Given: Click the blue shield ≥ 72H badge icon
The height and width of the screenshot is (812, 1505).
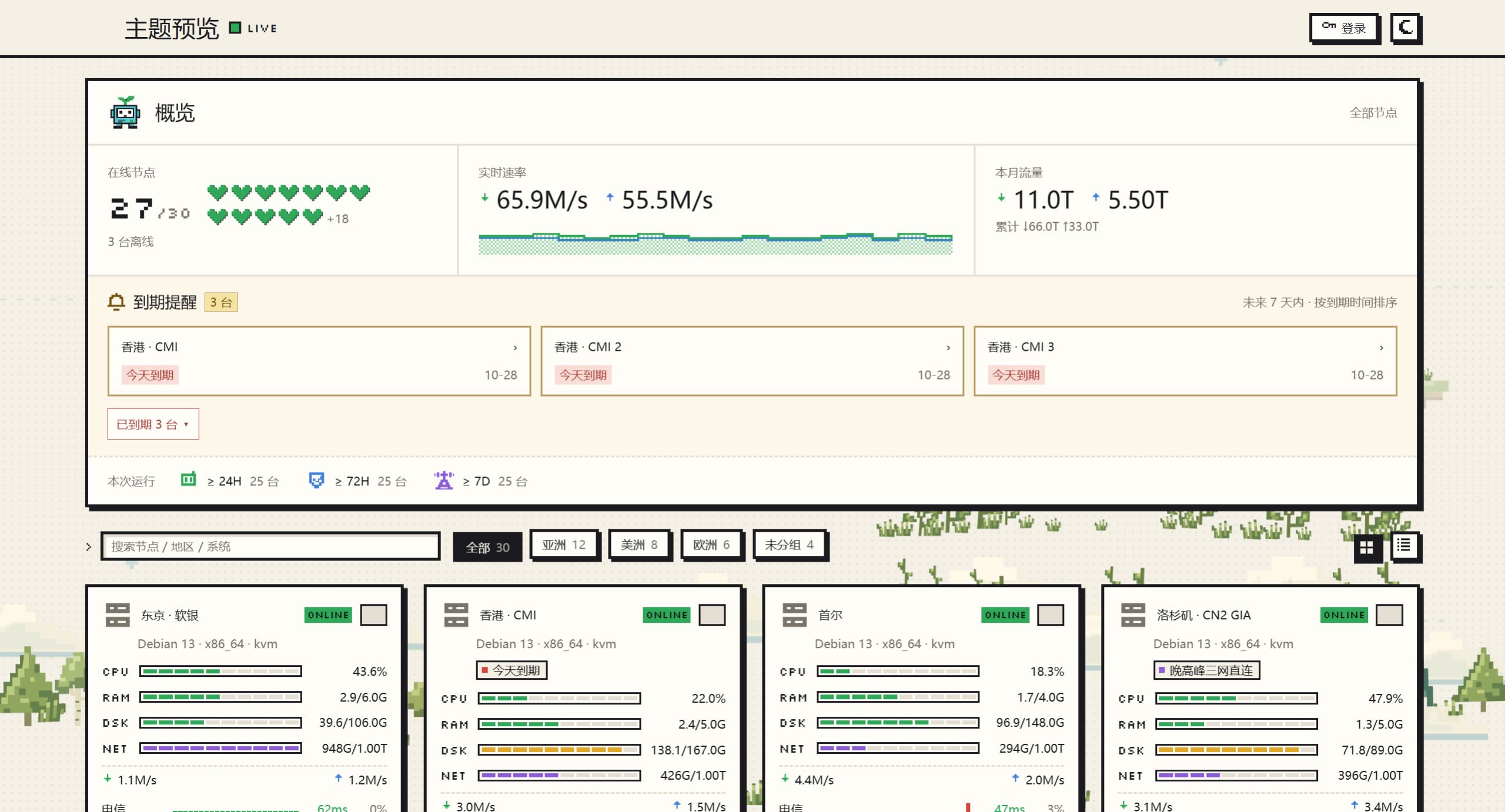Looking at the screenshot, I should tap(316, 480).
